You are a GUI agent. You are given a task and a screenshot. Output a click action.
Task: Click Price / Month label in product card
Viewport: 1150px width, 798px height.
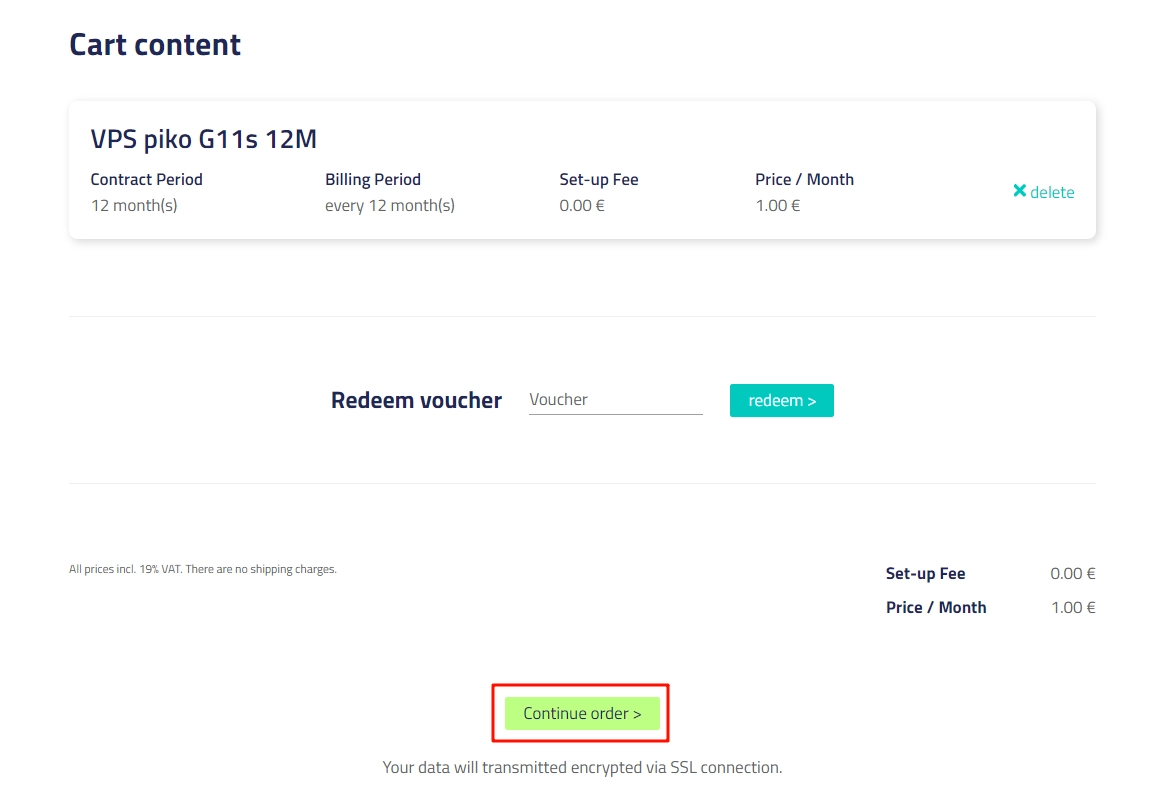(805, 180)
